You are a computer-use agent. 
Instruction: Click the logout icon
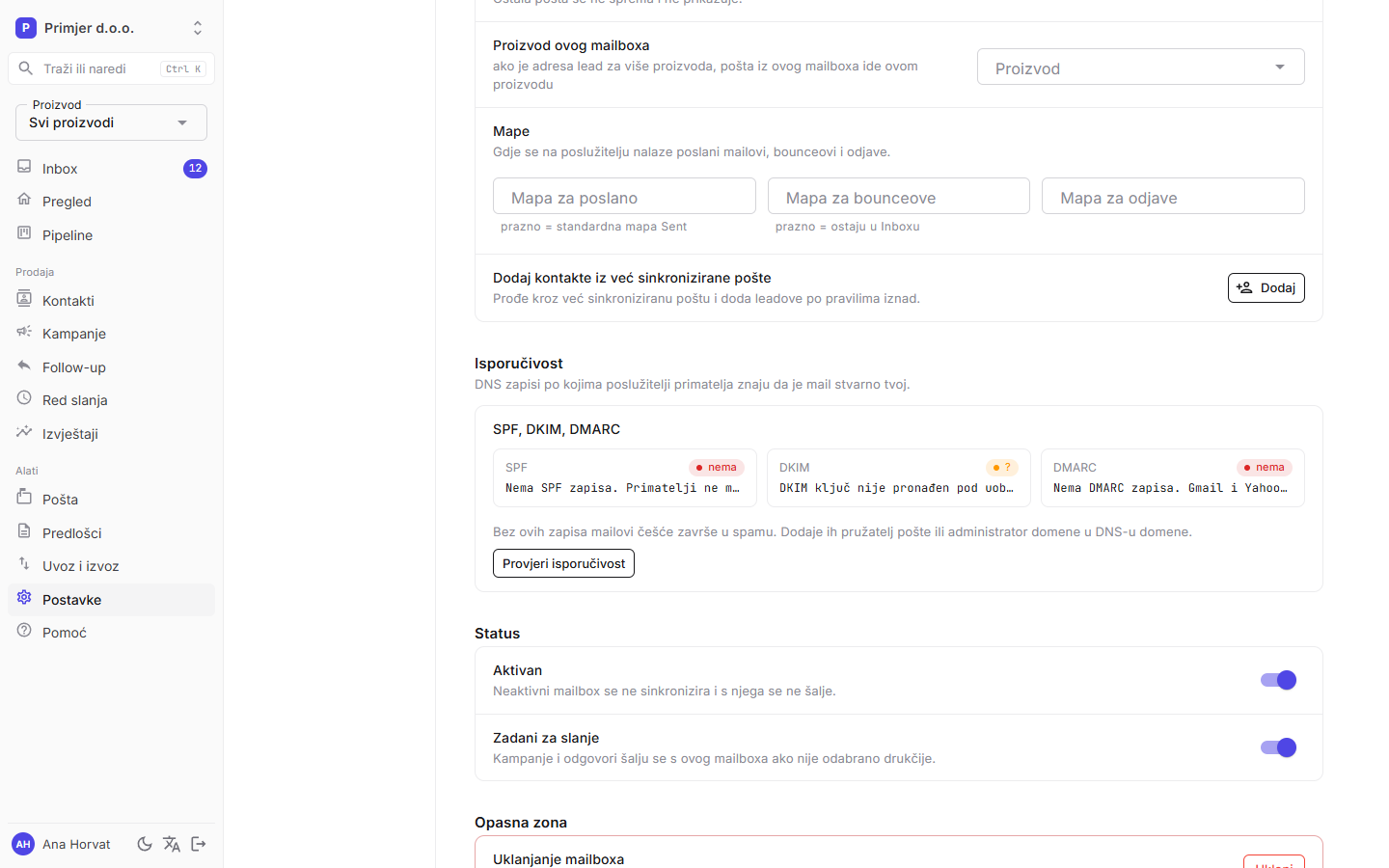pyautogui.click(x=199, y=844)
